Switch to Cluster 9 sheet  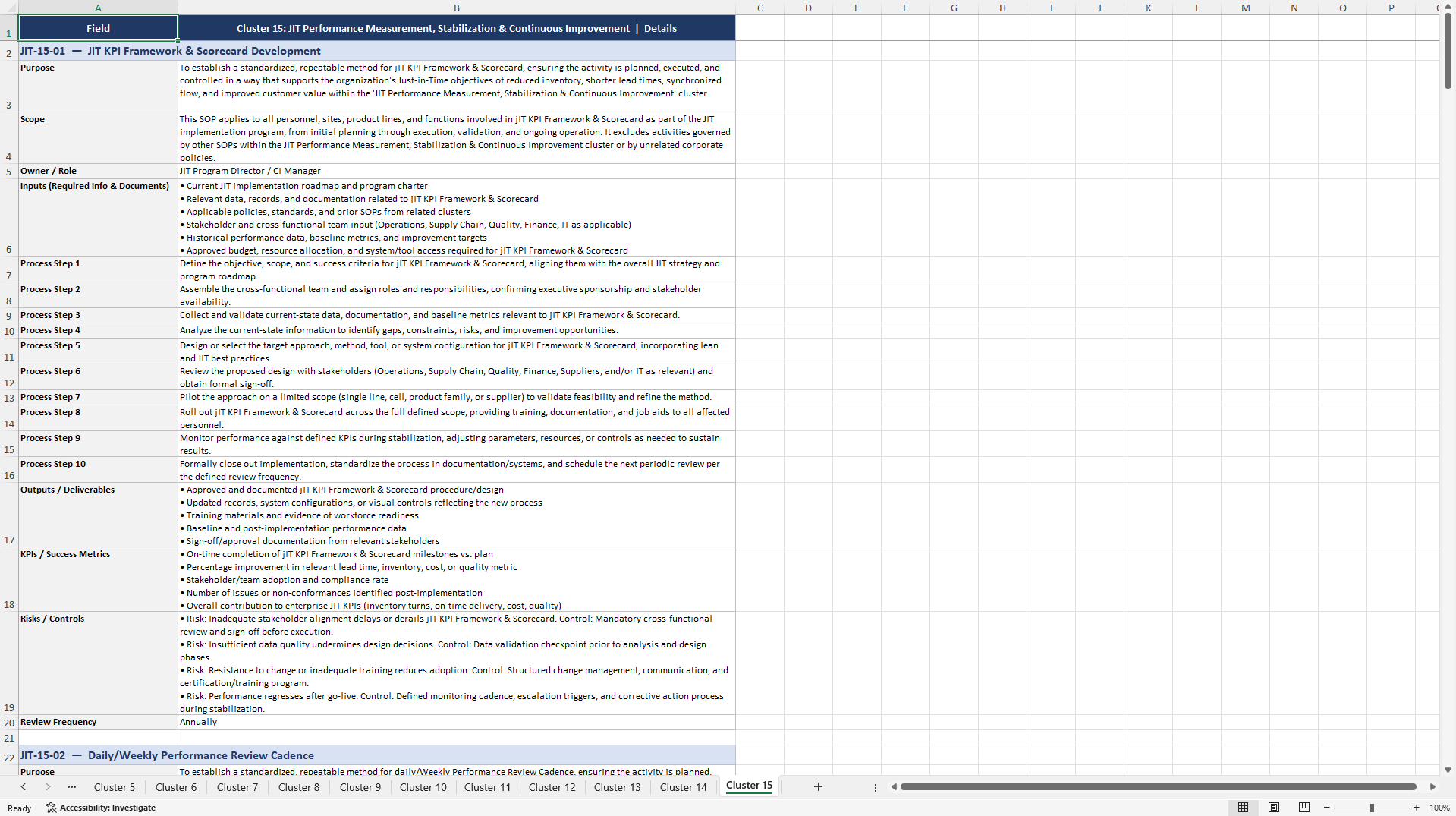tap(360, 787)
